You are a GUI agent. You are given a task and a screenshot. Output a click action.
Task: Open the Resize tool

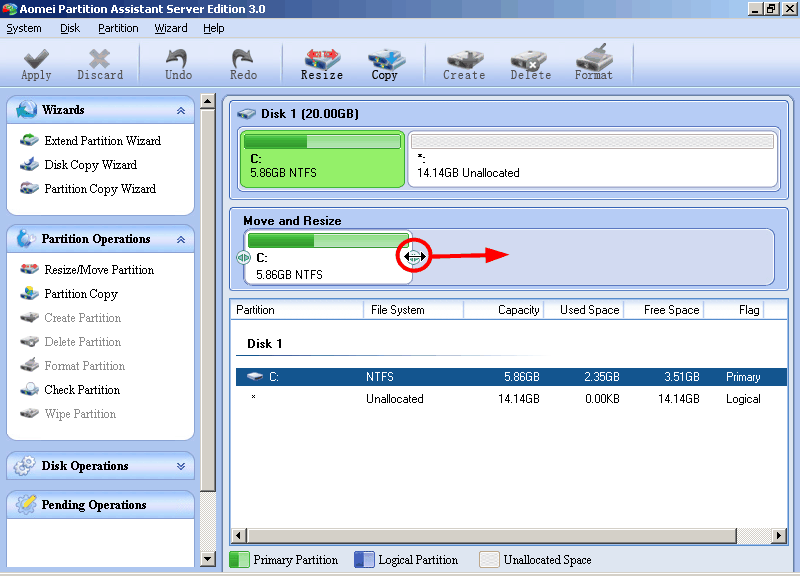pyautogui.click(x=321, y=62)
